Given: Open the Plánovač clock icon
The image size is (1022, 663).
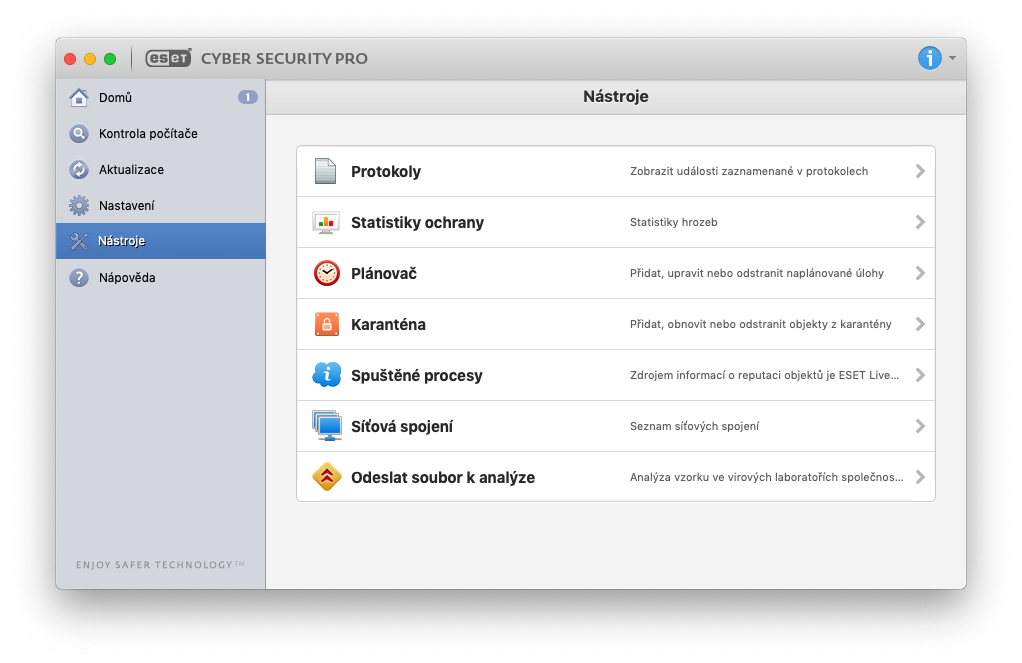Looking at the screenshot, I should coord(326,273).
